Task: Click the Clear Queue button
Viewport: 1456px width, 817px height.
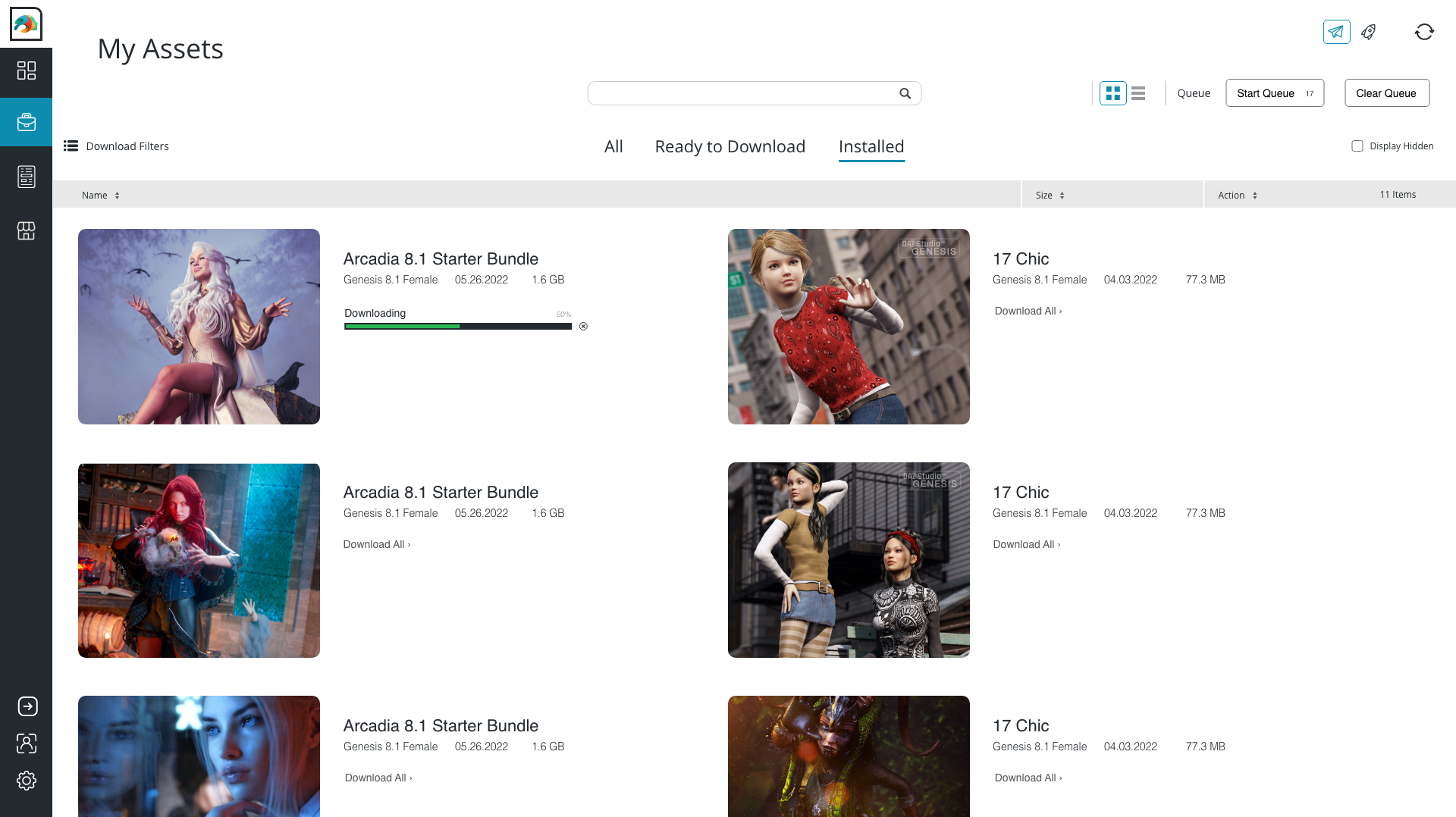Action: (x=1387, y=93)
